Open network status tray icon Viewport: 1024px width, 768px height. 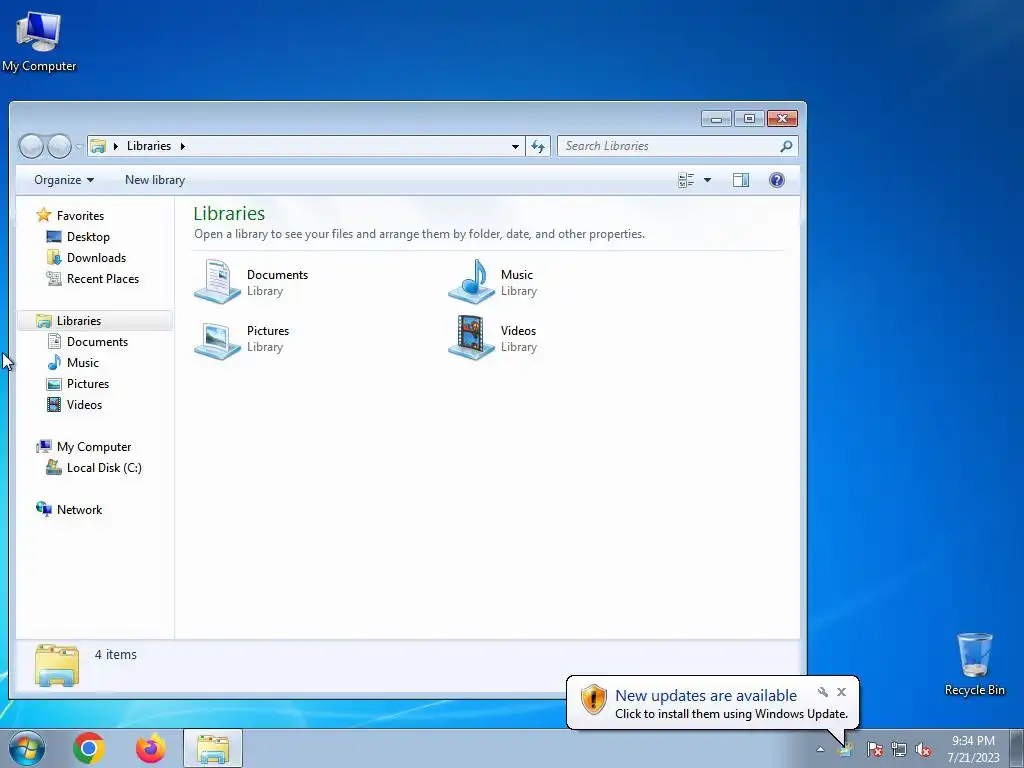tap(899, 749)
